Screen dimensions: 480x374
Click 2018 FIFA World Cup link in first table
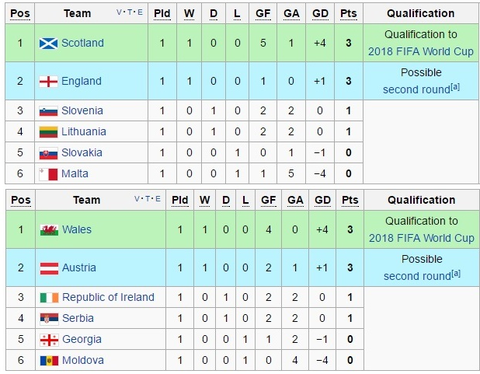click(421, 52)
